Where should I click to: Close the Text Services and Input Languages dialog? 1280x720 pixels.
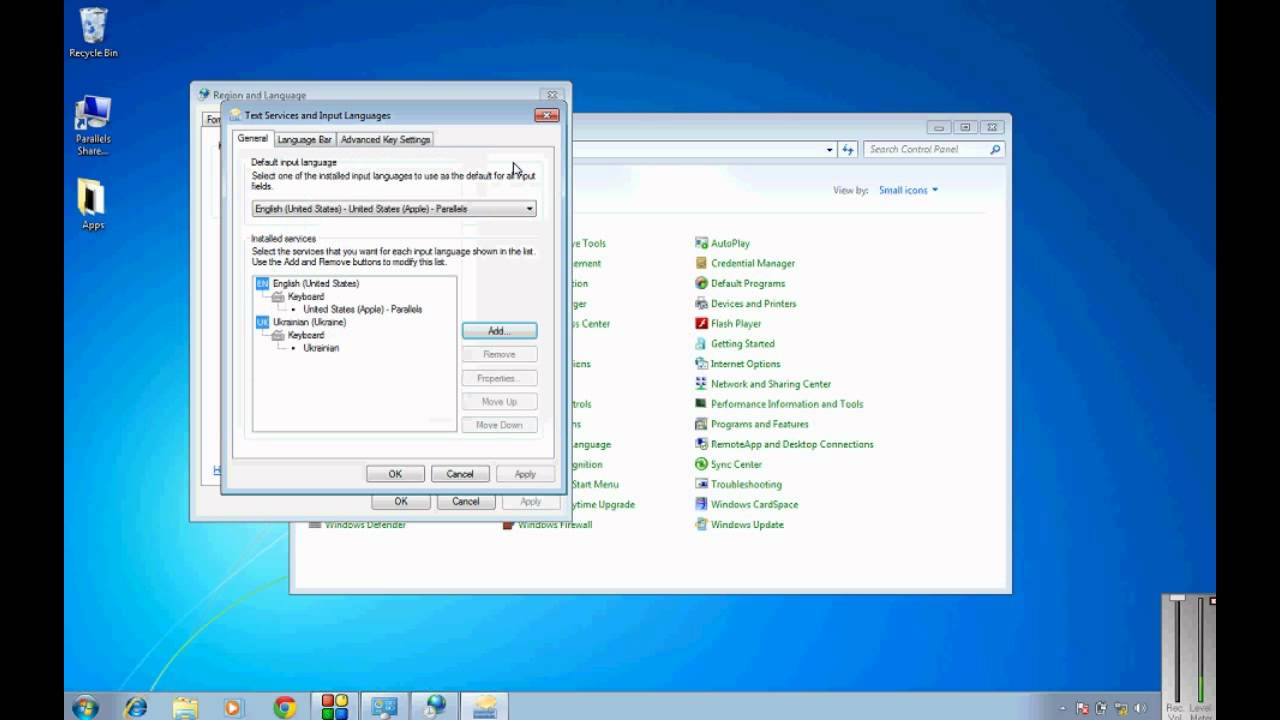pos(546,115)
